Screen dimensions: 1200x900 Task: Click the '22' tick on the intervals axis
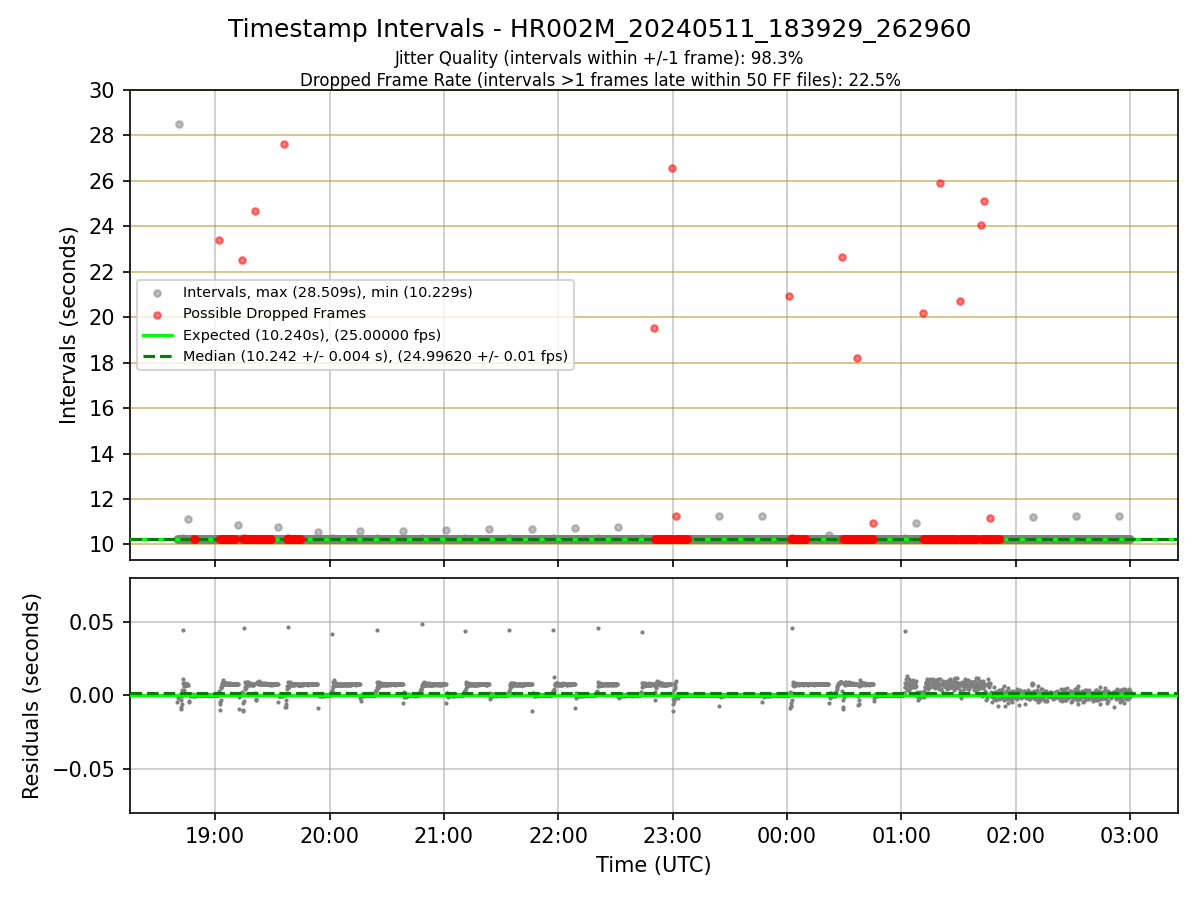[x=101, y=272]
